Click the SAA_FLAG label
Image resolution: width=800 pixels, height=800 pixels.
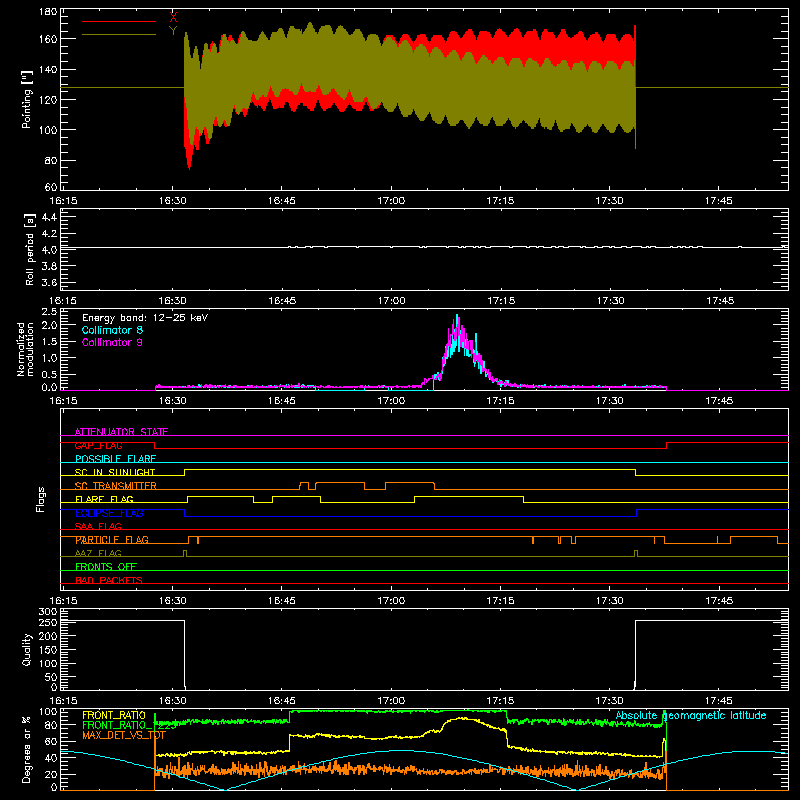tap(98, 526)
